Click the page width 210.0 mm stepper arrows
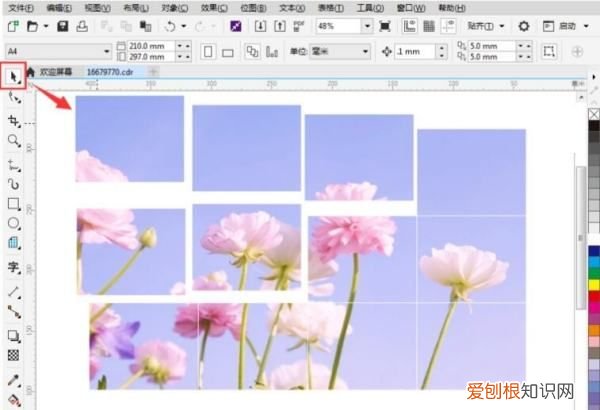600x410 pixels. tap(183, 46)
